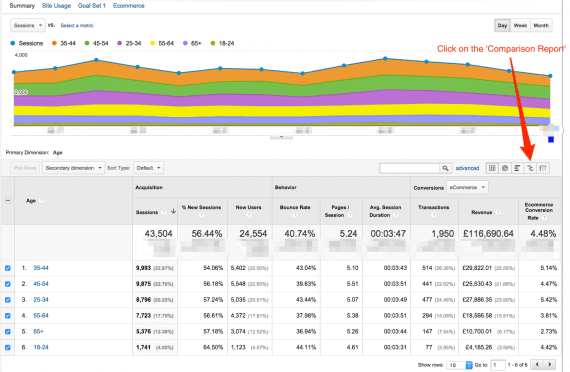Image resolution: width=570 pixels, height=372 pixels.
Task: Uncheck the 65+ row checkbox
Action: 8,332
